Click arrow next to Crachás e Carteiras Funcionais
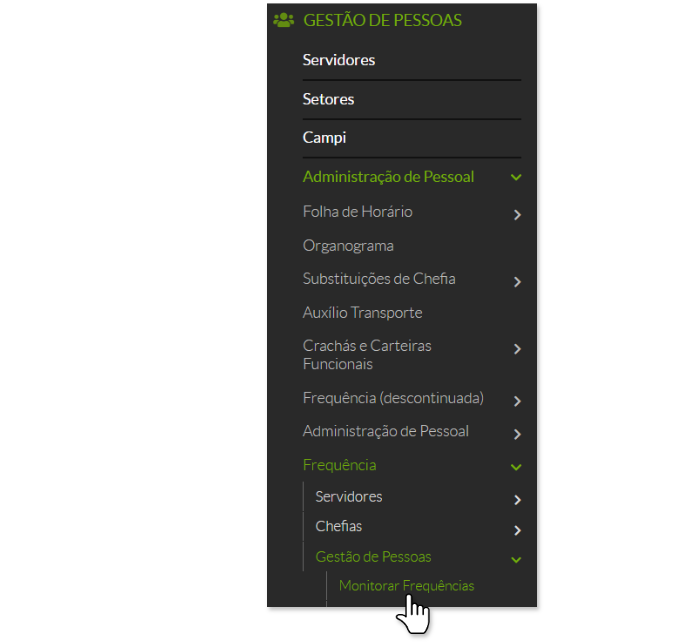Viewport: 685px width, 642px height. click(517, 349)
